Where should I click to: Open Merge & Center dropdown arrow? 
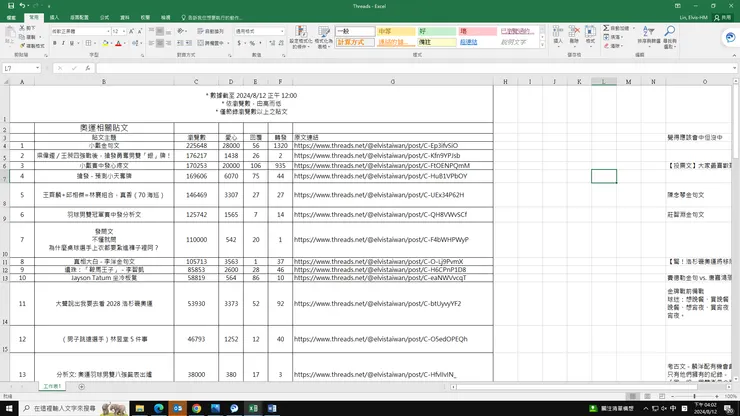pos(228,43)
